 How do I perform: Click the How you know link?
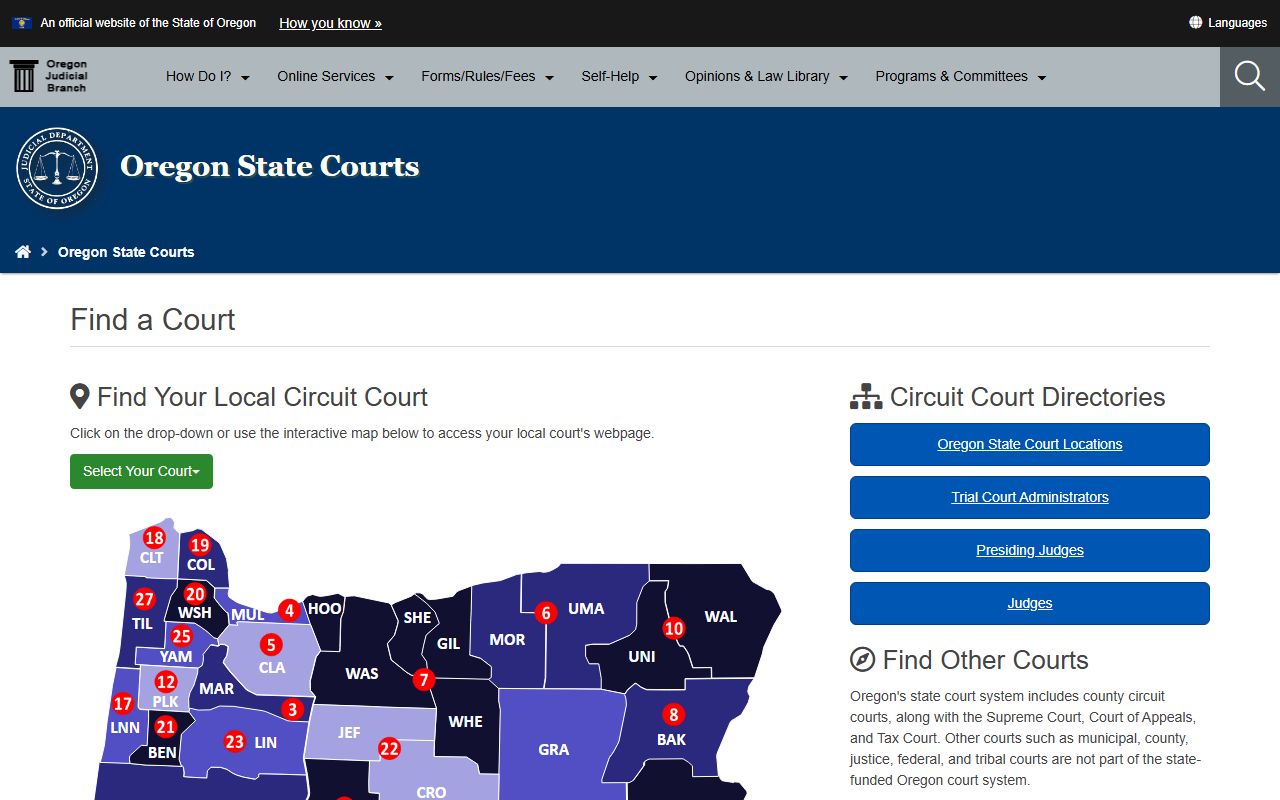(330, 23)
